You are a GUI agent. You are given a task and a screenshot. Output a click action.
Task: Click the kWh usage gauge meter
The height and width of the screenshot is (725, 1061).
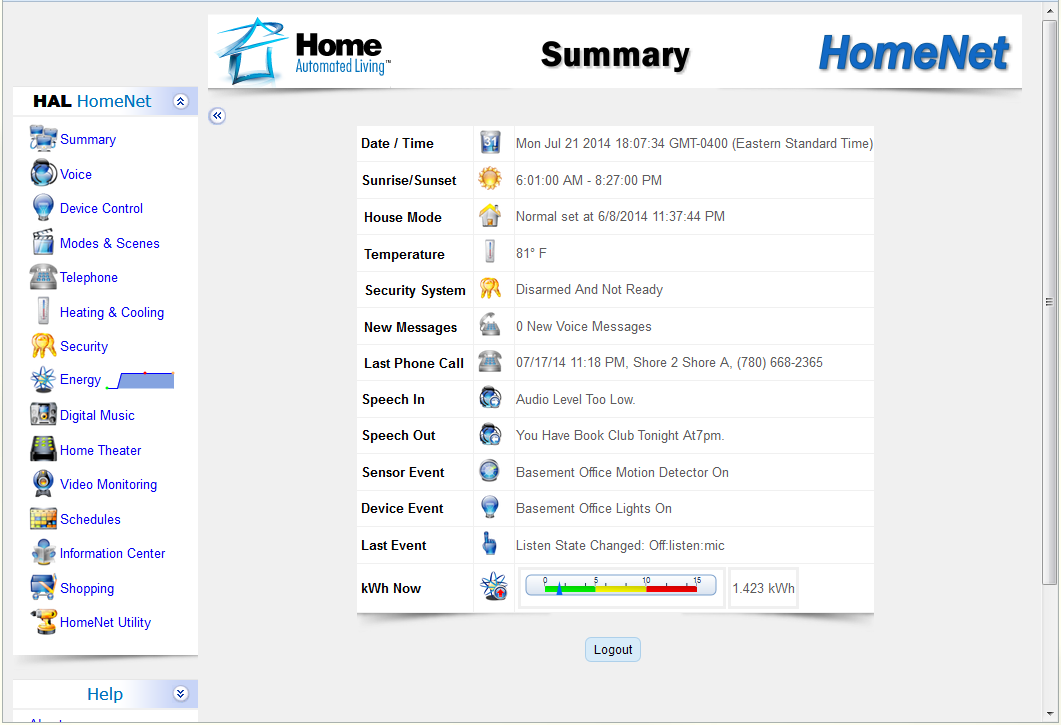tap(620, 586)
